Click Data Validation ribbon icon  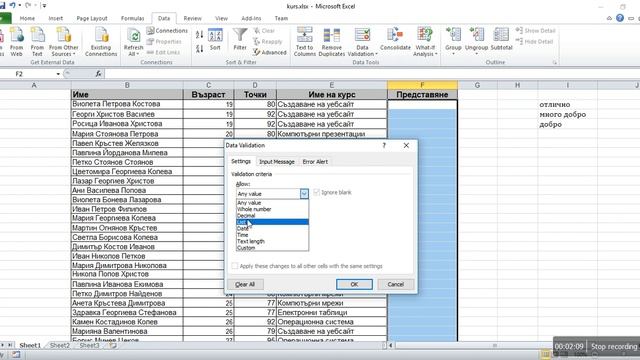pyautogui.click(x=362, y=41)
